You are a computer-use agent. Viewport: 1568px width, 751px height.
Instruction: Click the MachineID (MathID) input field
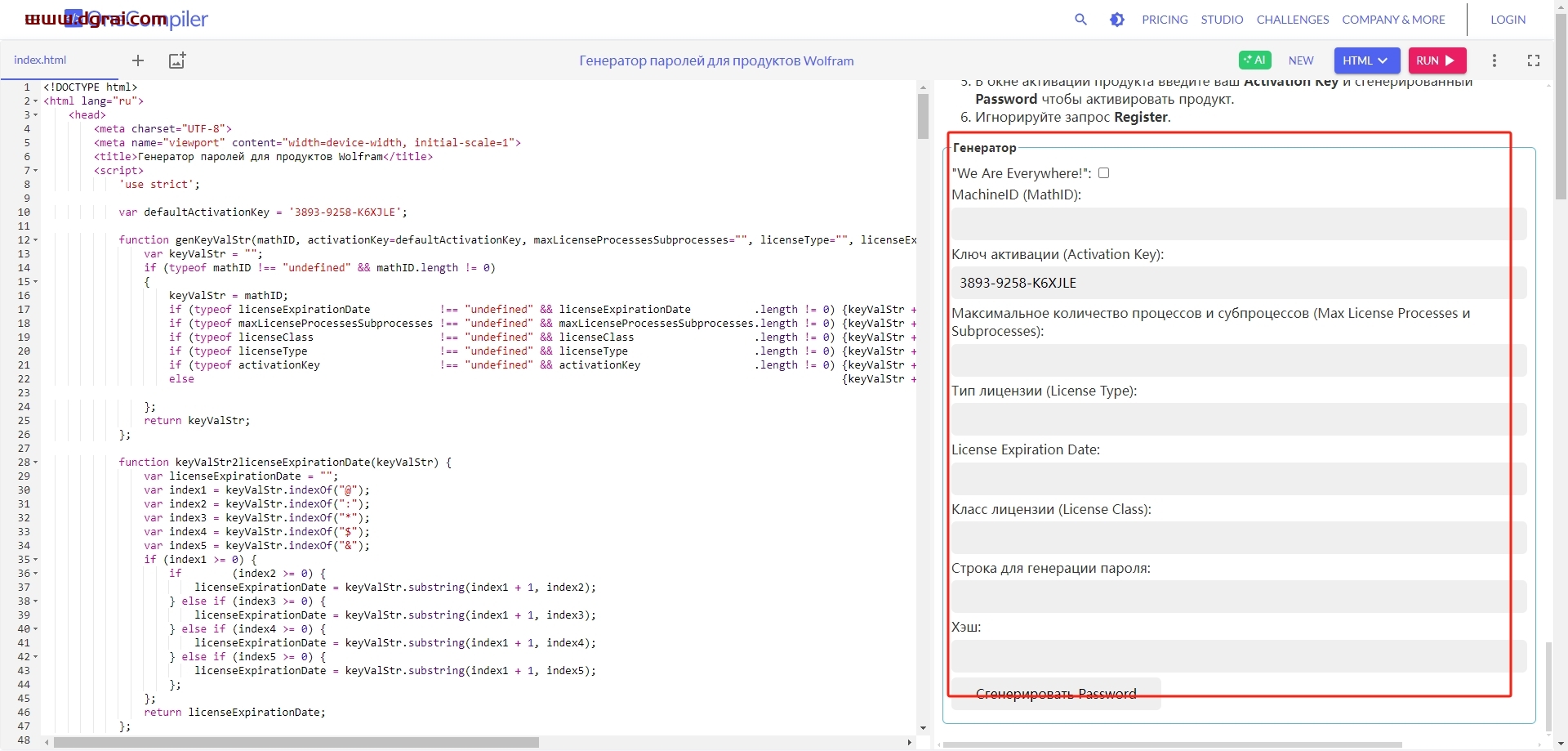(1239, 224)
